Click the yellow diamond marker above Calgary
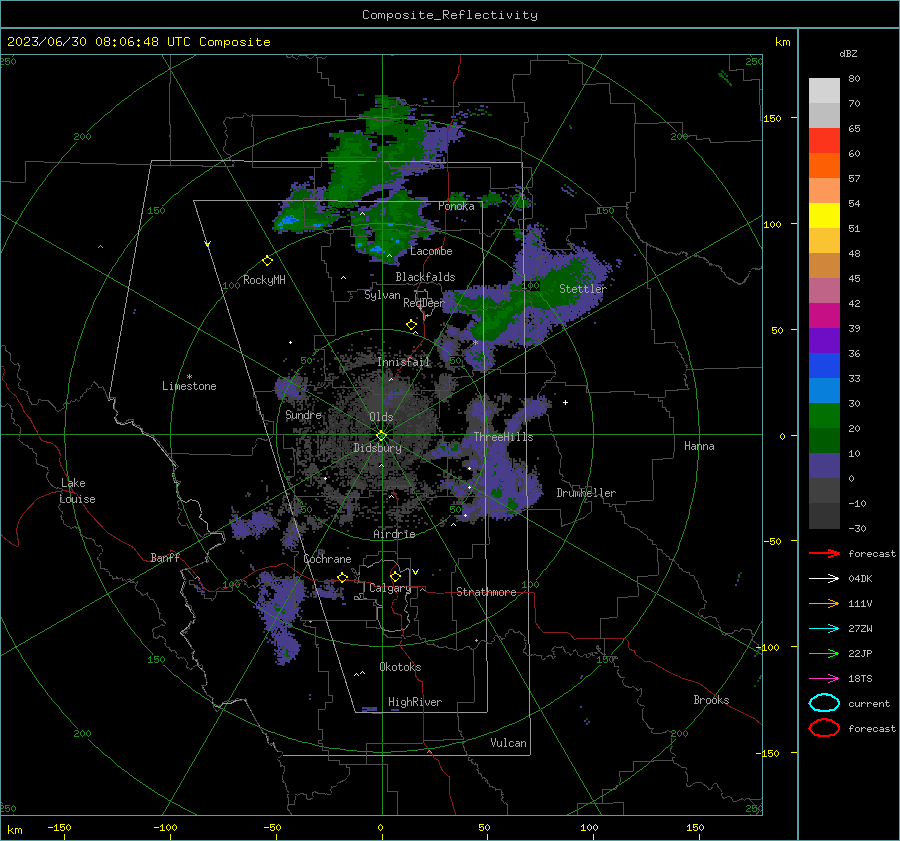Image resolution: width=900 pixels, height=841 pixels. [x=395, y=576]
